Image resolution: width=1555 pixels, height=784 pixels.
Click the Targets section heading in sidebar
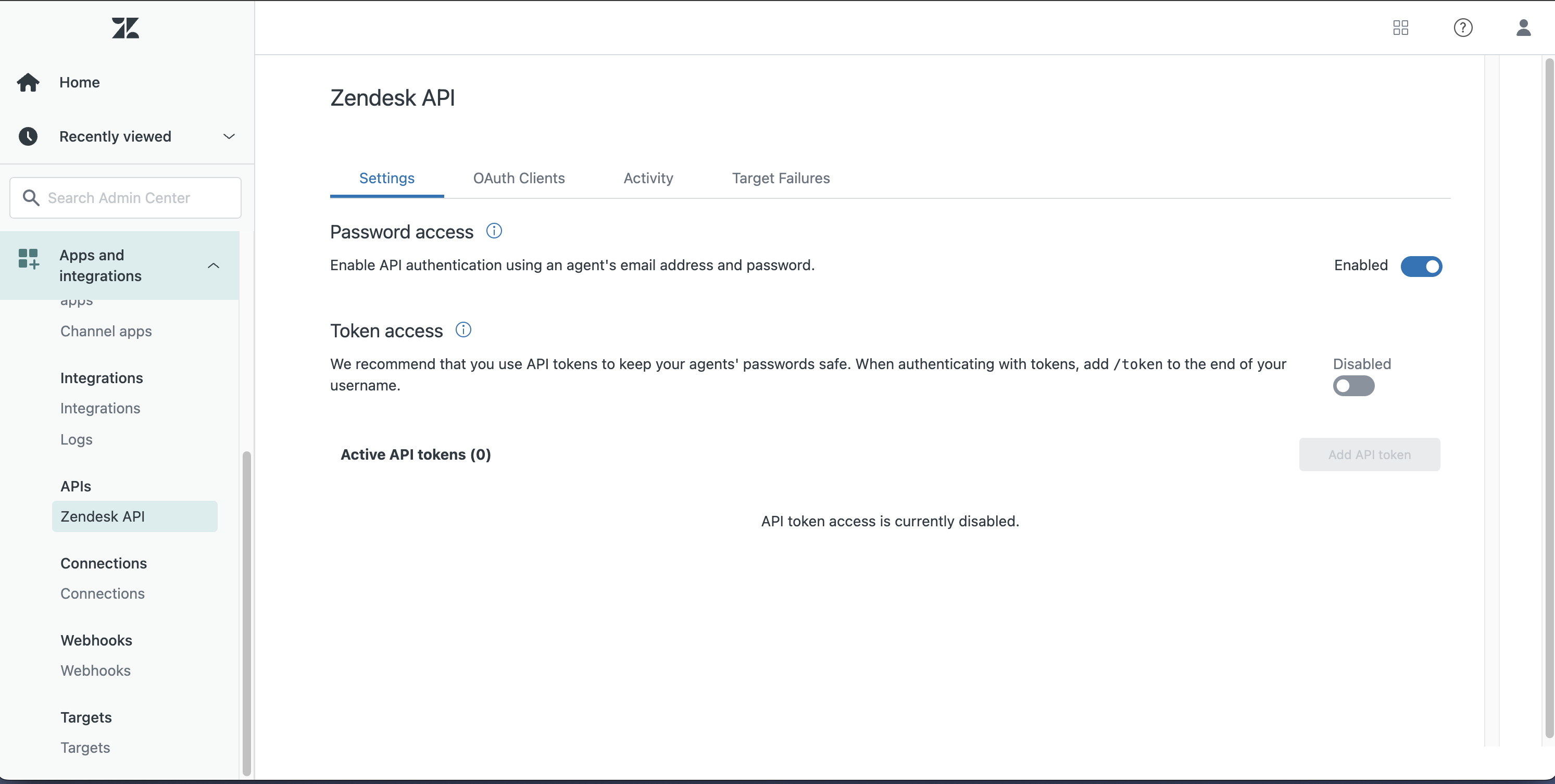coord(86,717)
